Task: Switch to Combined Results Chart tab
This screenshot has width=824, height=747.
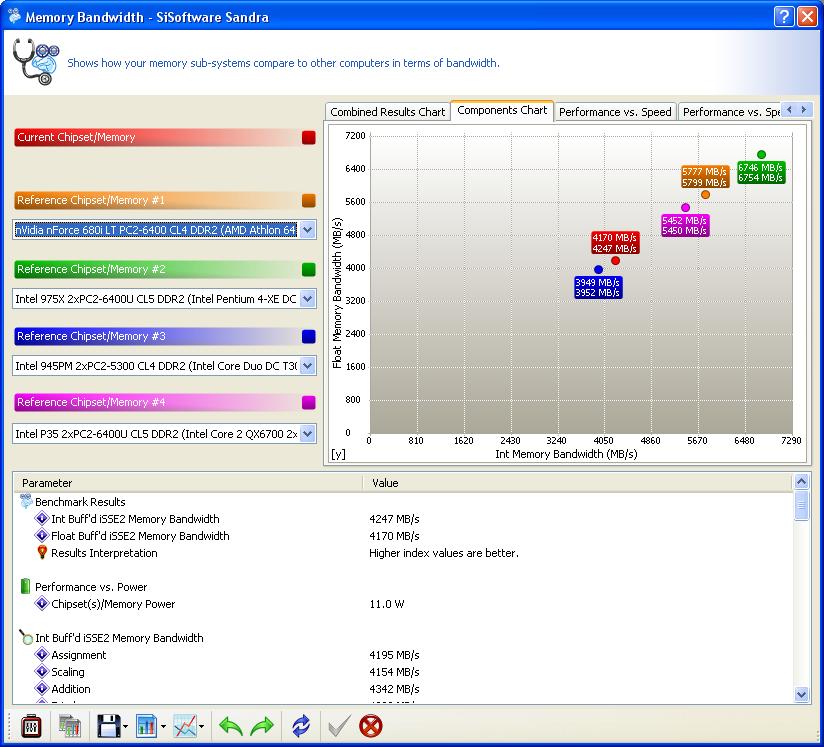Action: pyautogui.click(x=388, y=112)
